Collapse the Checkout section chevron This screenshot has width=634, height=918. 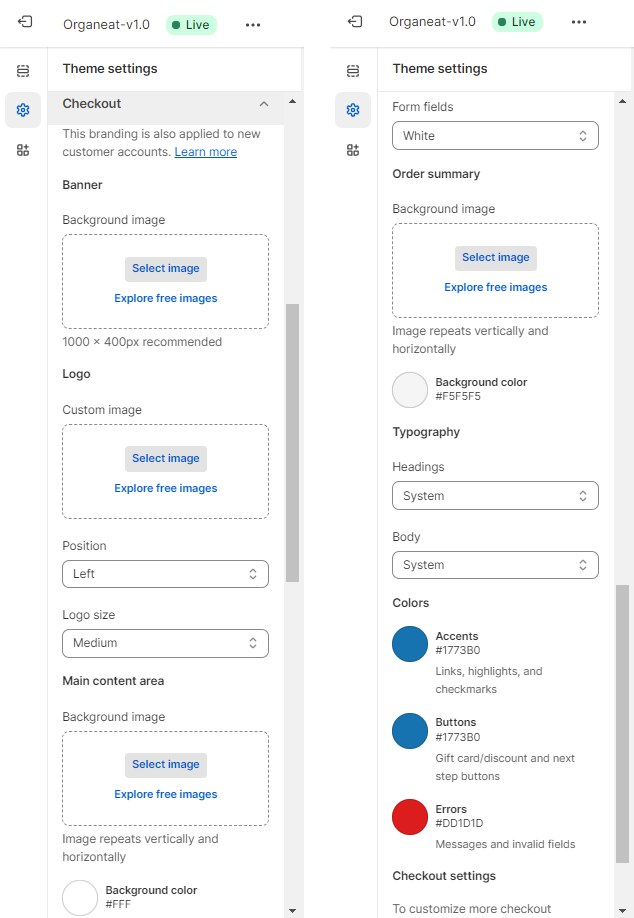coord(264,104)
